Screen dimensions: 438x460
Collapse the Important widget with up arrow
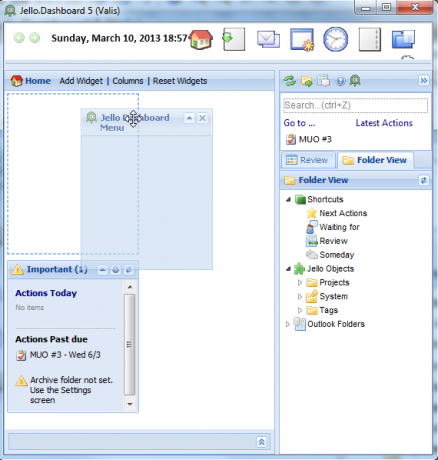[102, 270]
